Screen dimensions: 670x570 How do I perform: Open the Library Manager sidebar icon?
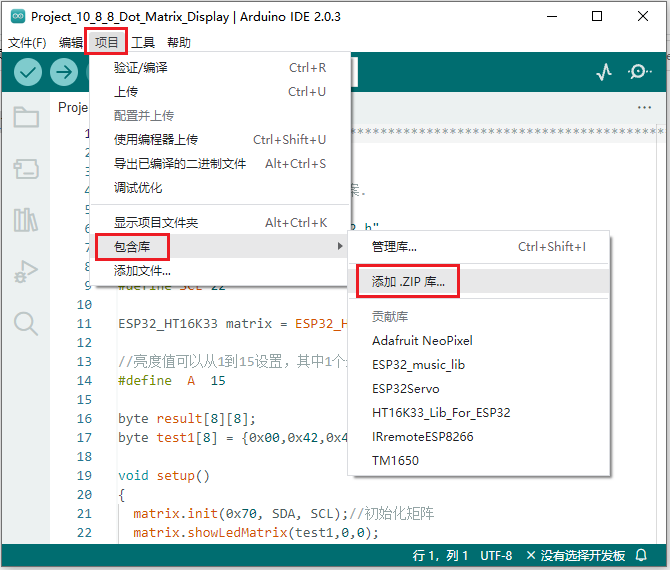pos(26,220)
